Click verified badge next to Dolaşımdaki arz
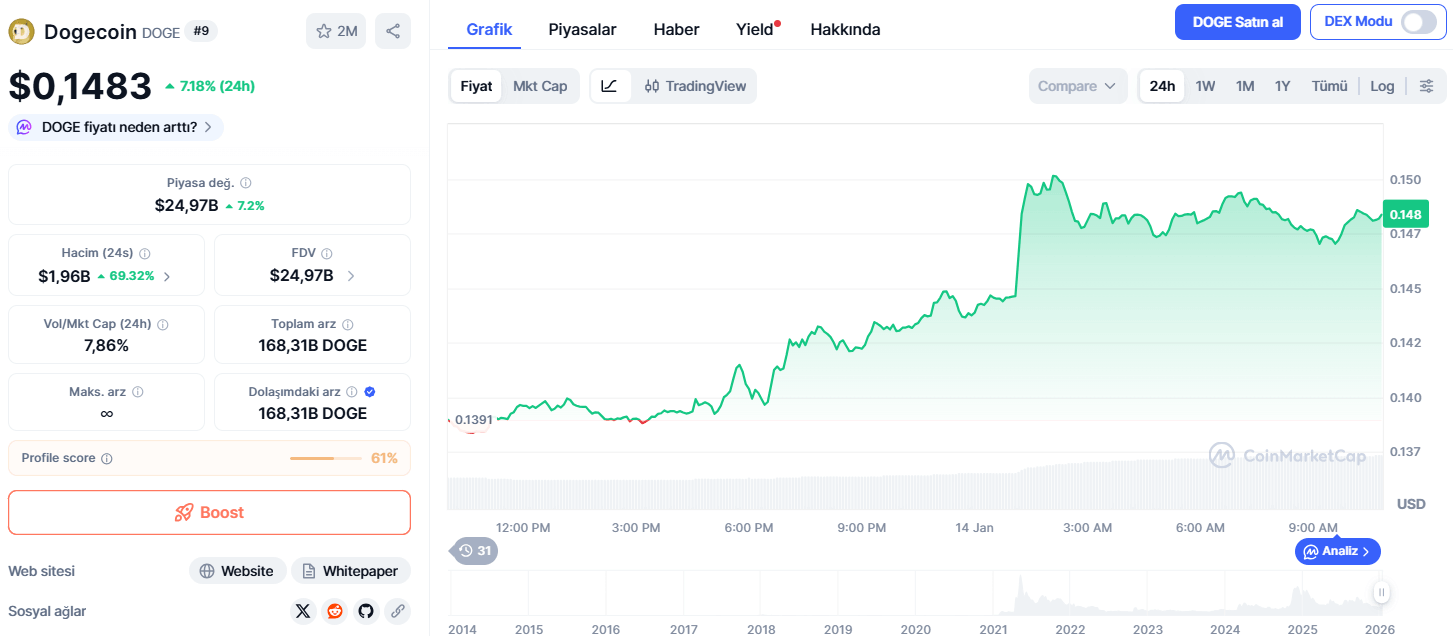Viewport: 1453px width, 636px height. [x=370, y=392]
